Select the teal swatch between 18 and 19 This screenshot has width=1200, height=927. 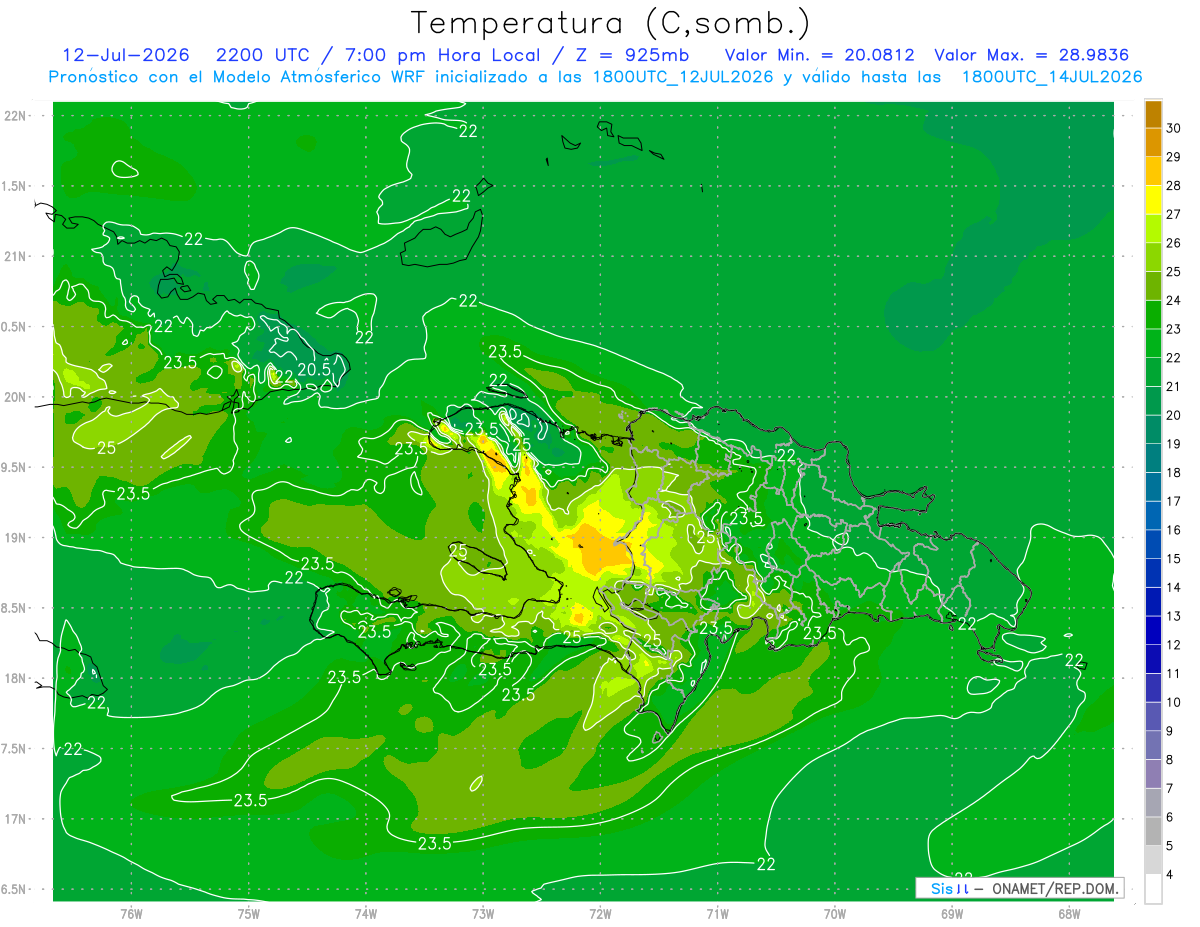(x=1153, y=458)
